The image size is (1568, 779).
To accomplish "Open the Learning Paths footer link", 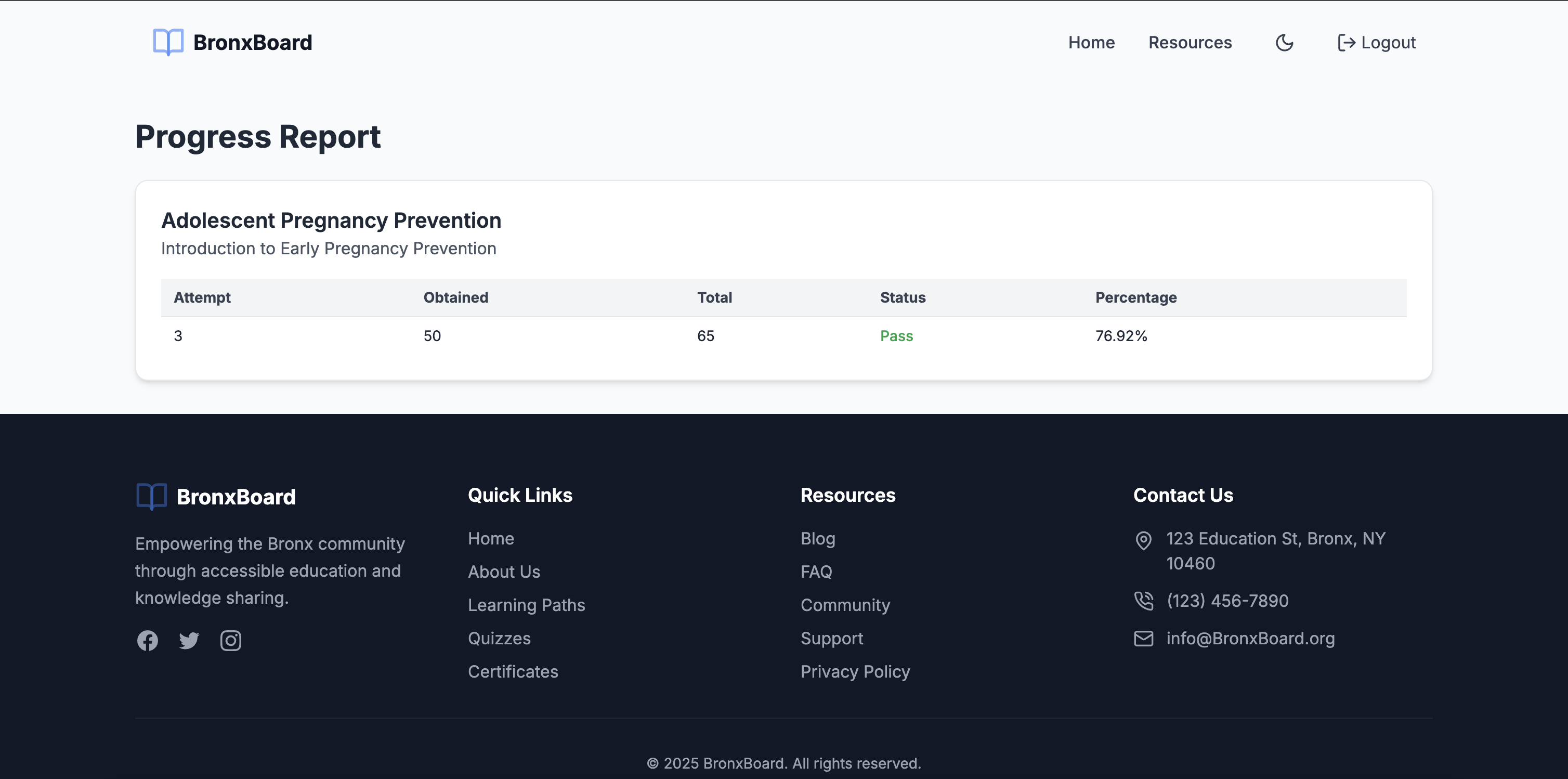I will click(x=526, y=605).
